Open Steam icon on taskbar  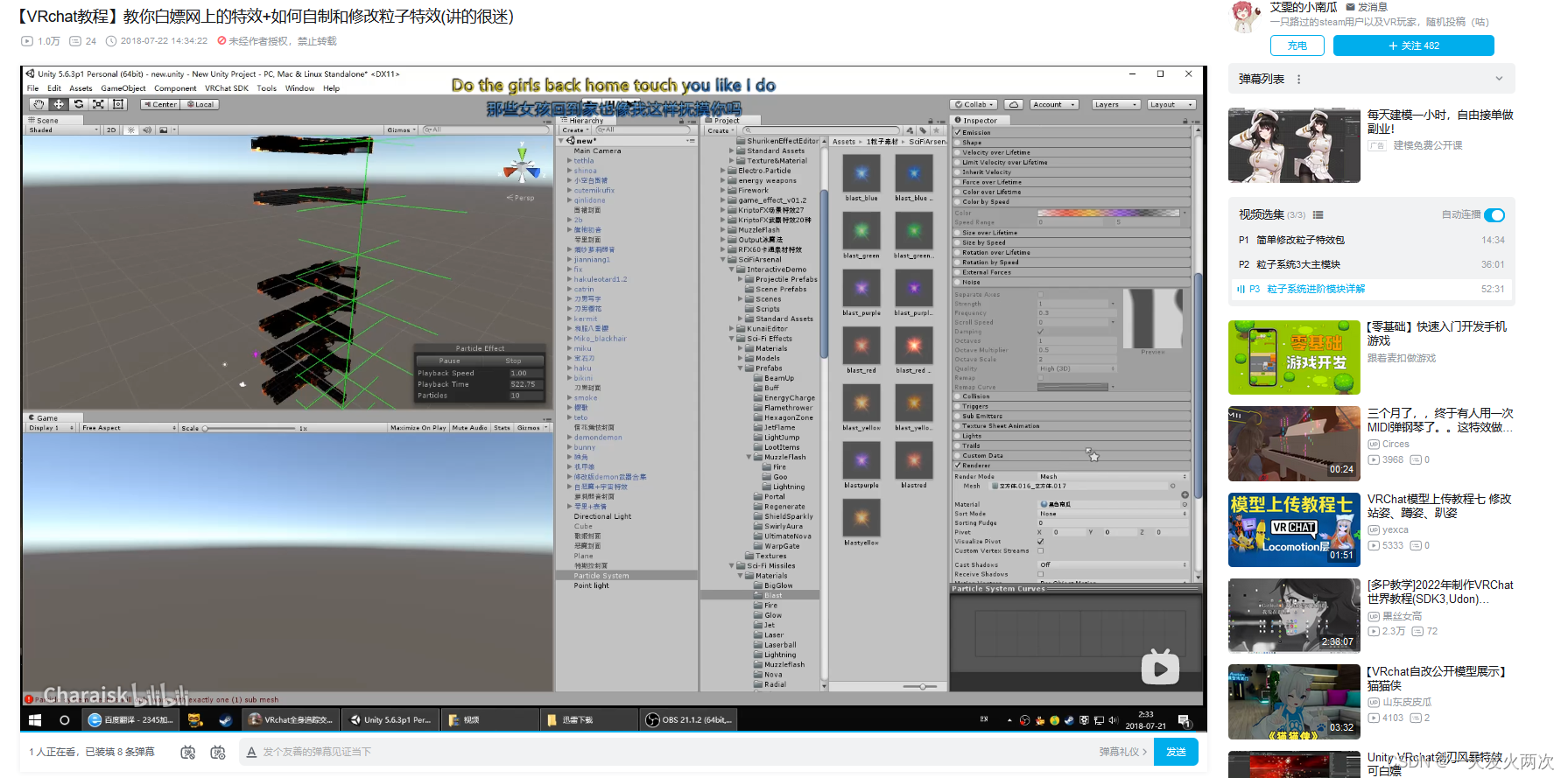226,720
